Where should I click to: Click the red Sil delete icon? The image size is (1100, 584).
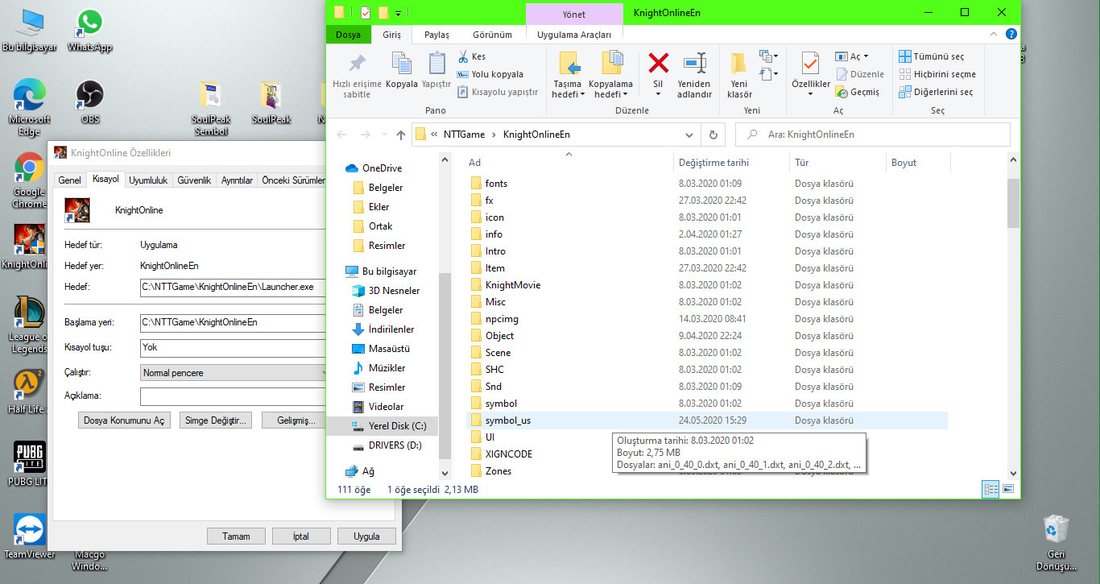click(658, 63)
